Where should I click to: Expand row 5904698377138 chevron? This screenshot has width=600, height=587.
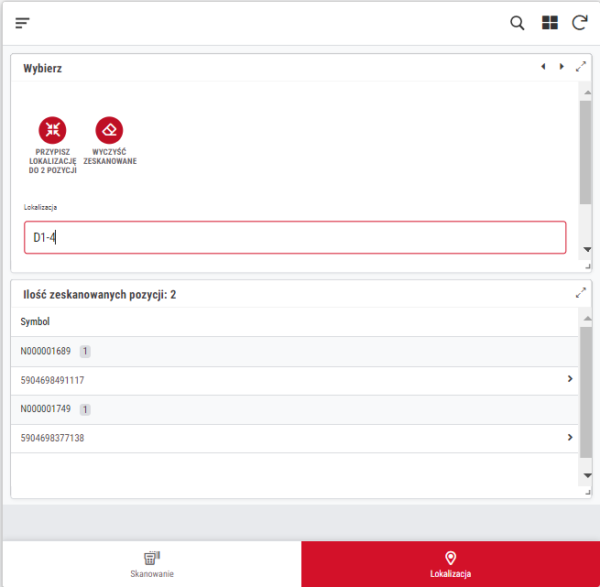click(x=570, y=437)
